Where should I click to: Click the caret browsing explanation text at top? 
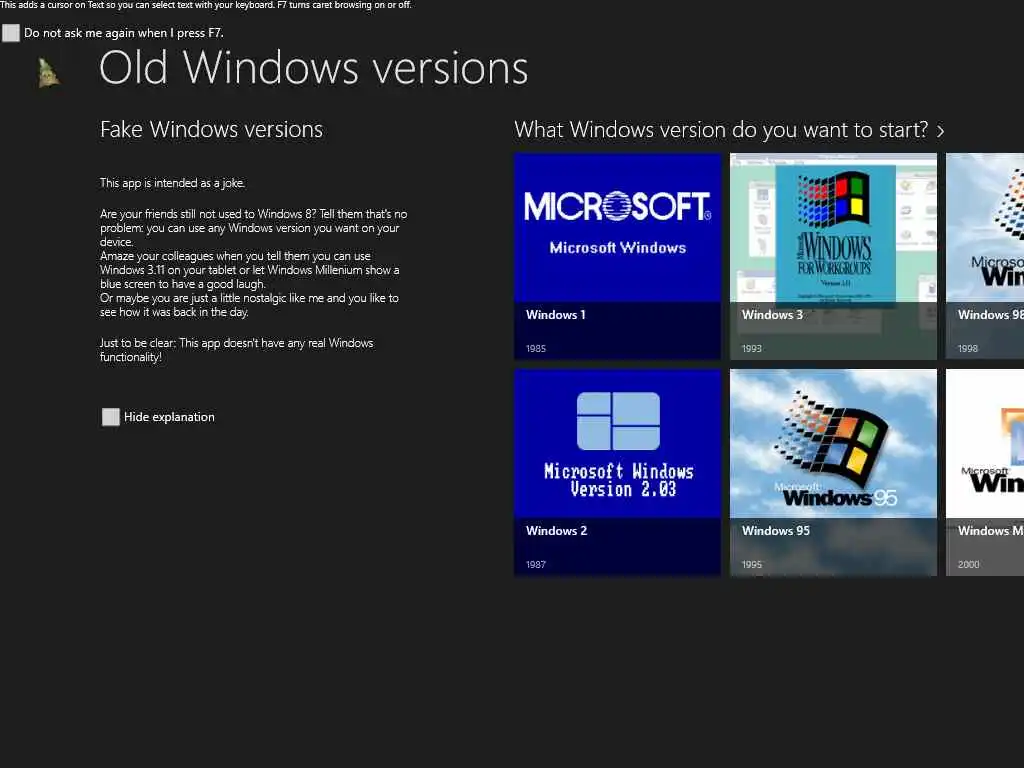tap(206, 5)
